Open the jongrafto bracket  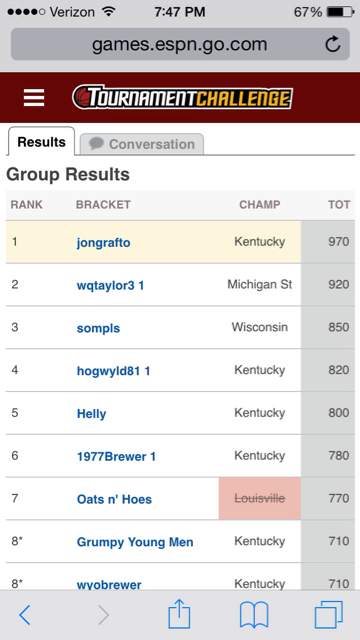coord(103,243)
